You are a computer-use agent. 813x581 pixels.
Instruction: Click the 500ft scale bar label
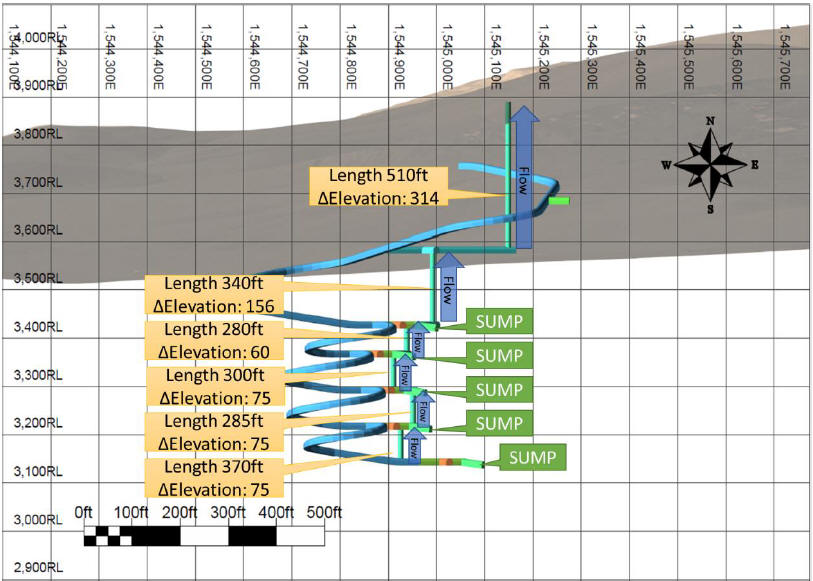pos(324,513)
